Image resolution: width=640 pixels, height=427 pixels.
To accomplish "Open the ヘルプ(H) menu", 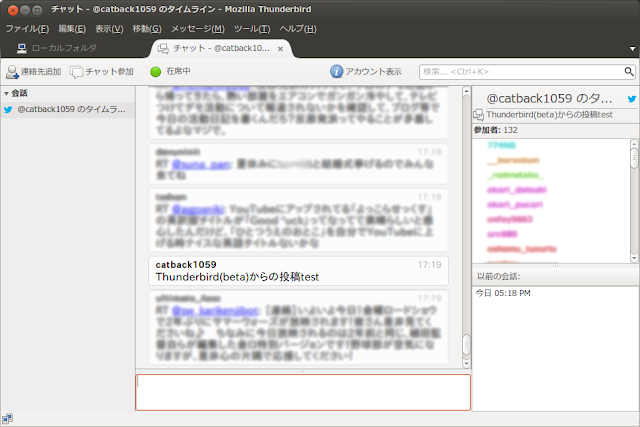I will (x=298, y=29).
